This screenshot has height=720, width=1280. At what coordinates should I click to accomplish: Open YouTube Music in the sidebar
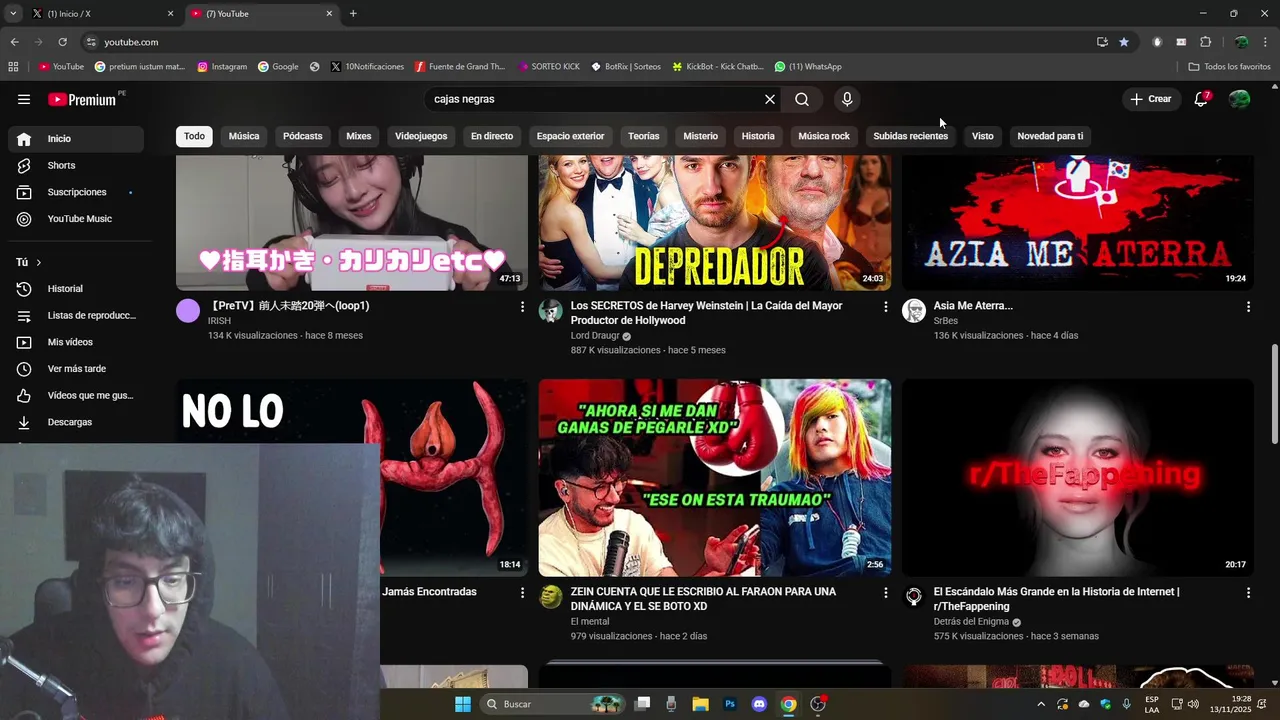tap(76, 219)
